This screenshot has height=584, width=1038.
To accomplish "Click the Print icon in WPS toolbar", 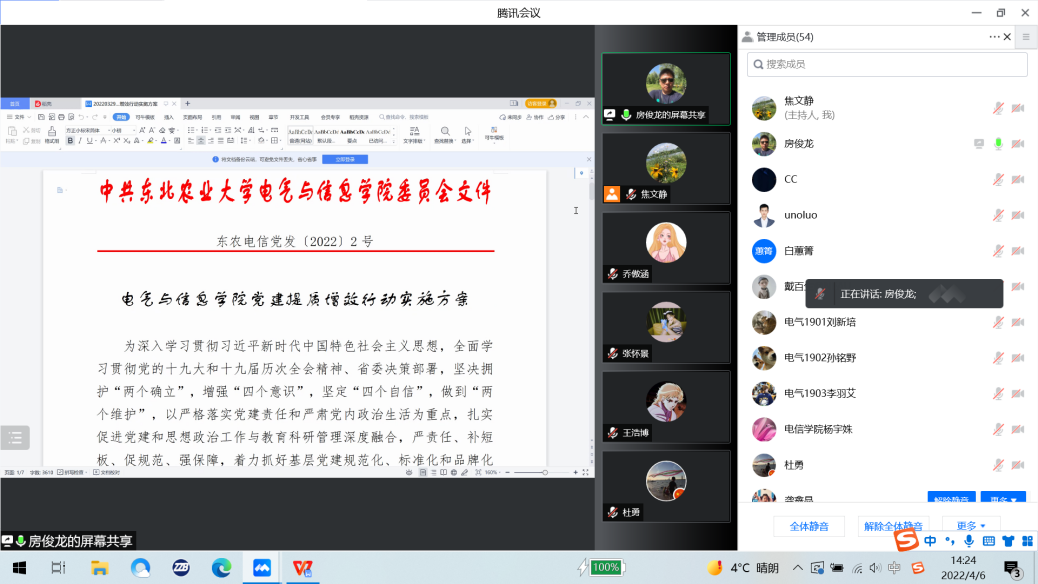I will point(60,116).
